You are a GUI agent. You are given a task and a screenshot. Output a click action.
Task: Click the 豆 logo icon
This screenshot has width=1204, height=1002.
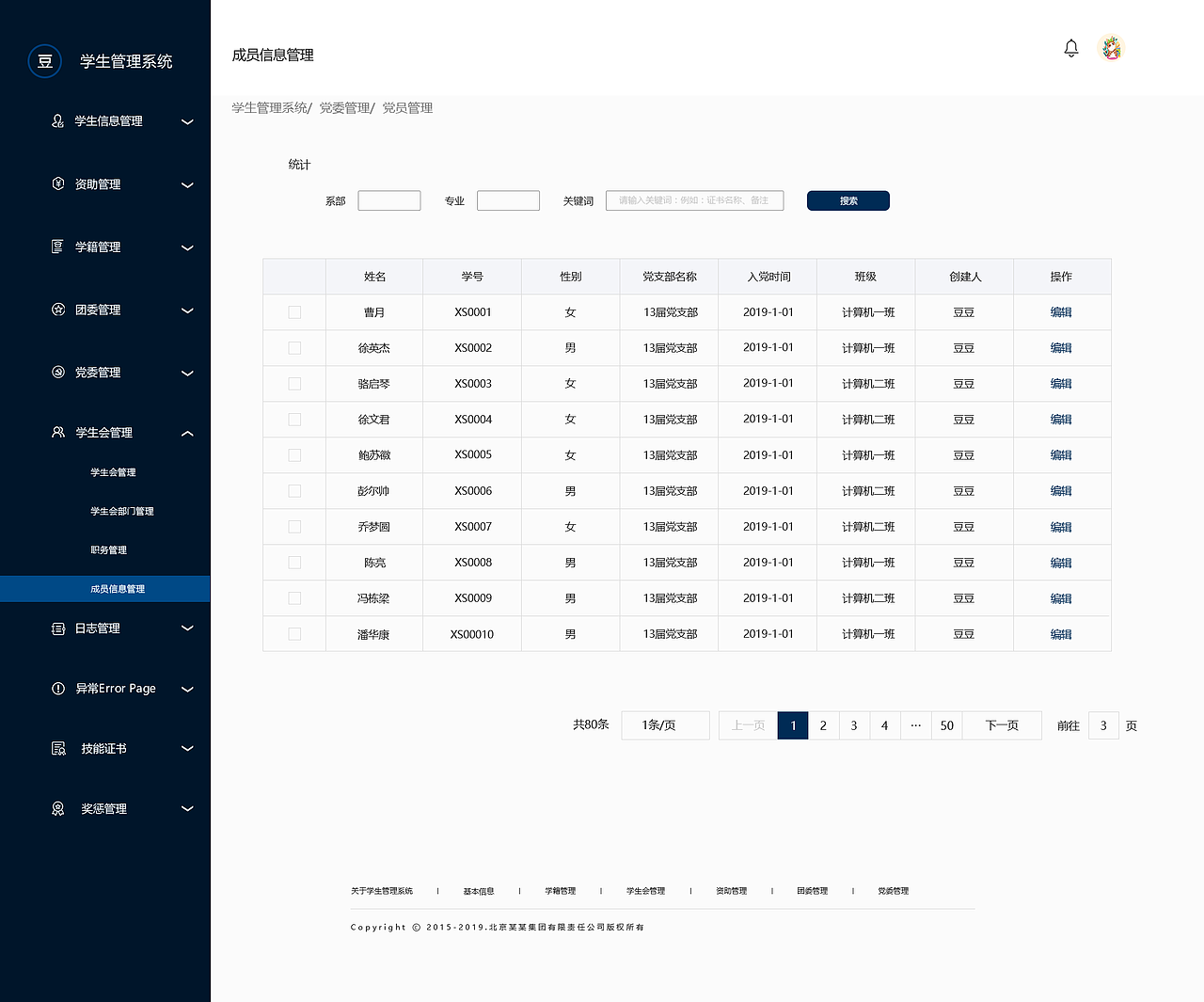pyautogui.click(x=45, y=61)
